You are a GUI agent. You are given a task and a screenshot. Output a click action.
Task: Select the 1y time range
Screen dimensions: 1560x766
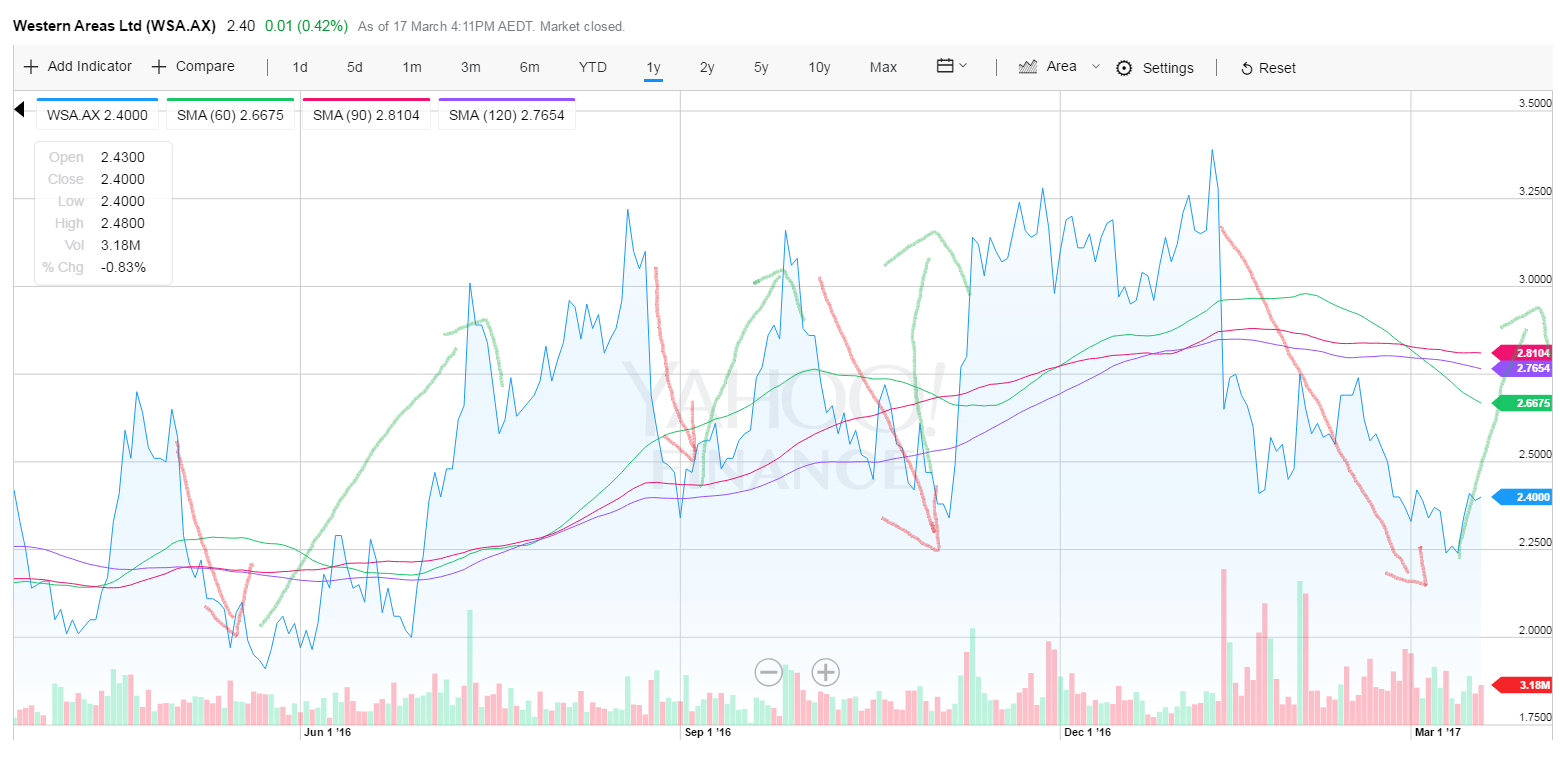tap(653, 68)
